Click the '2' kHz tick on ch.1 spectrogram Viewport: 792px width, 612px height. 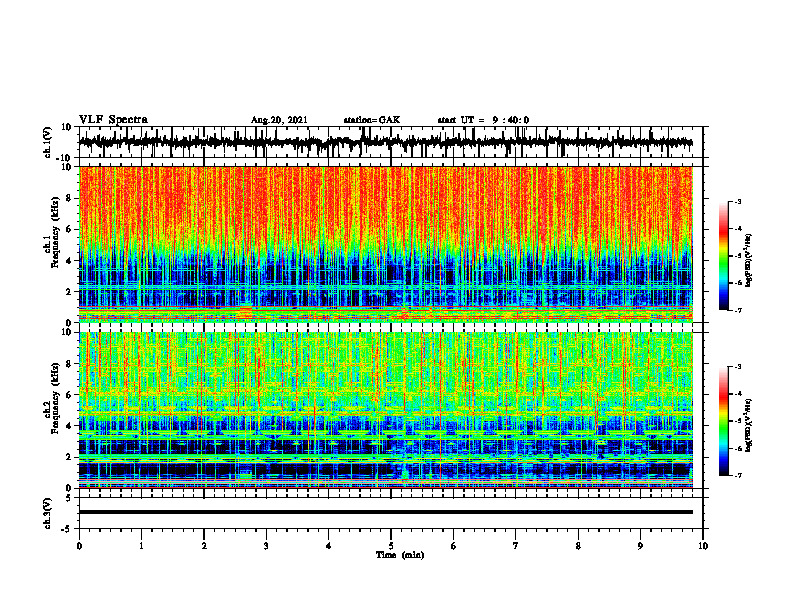69,292
